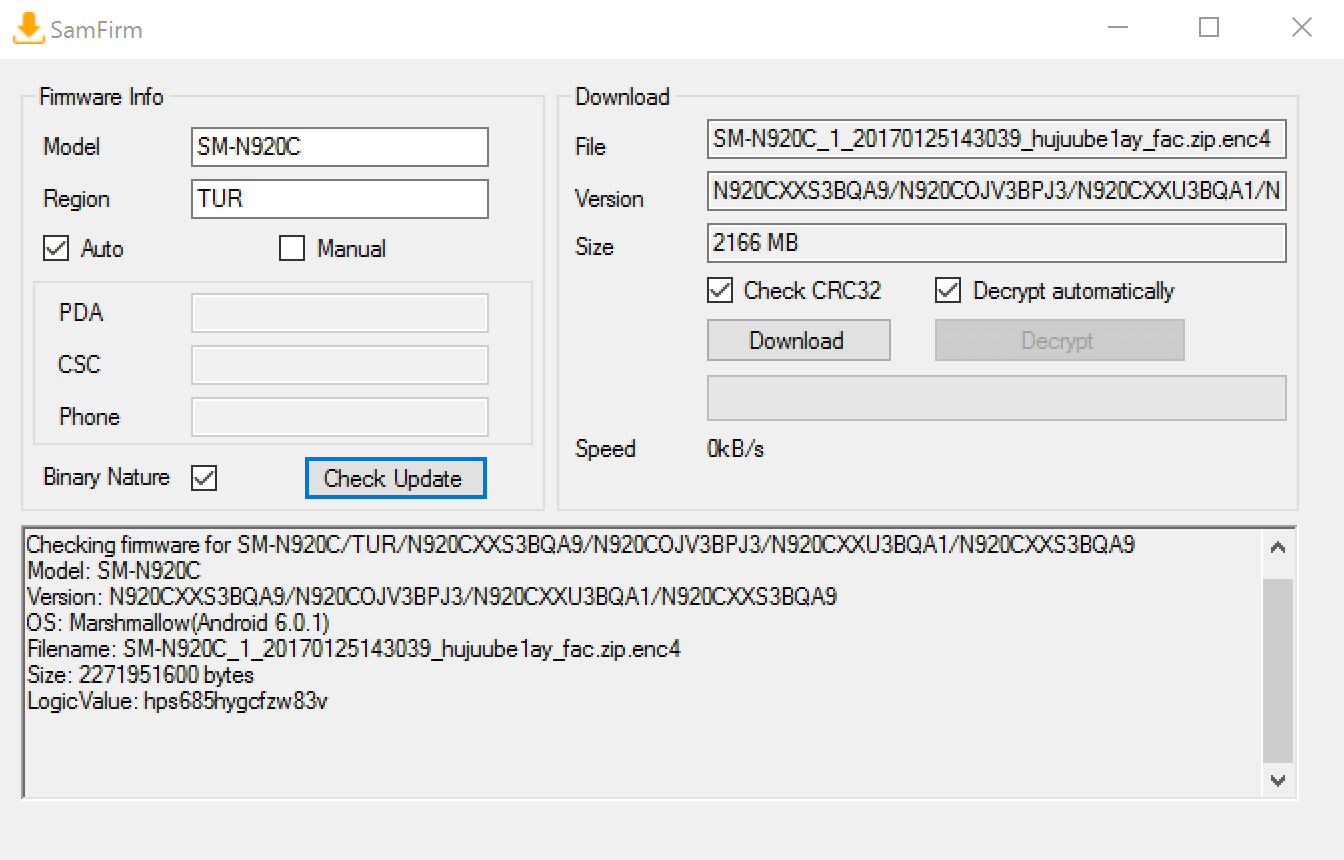Click the log scrollbar up arrow
1344x860 pixels.
(1278, 548)
